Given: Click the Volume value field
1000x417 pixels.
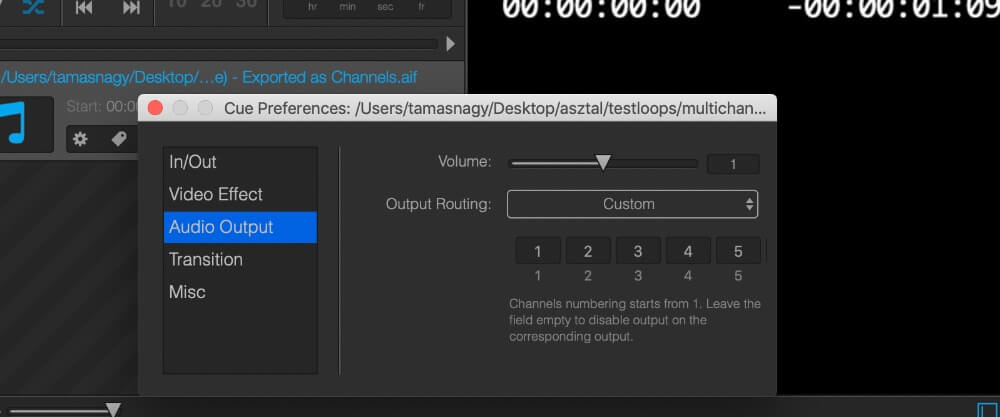Looking at the screenshot, I should [733, 164].
